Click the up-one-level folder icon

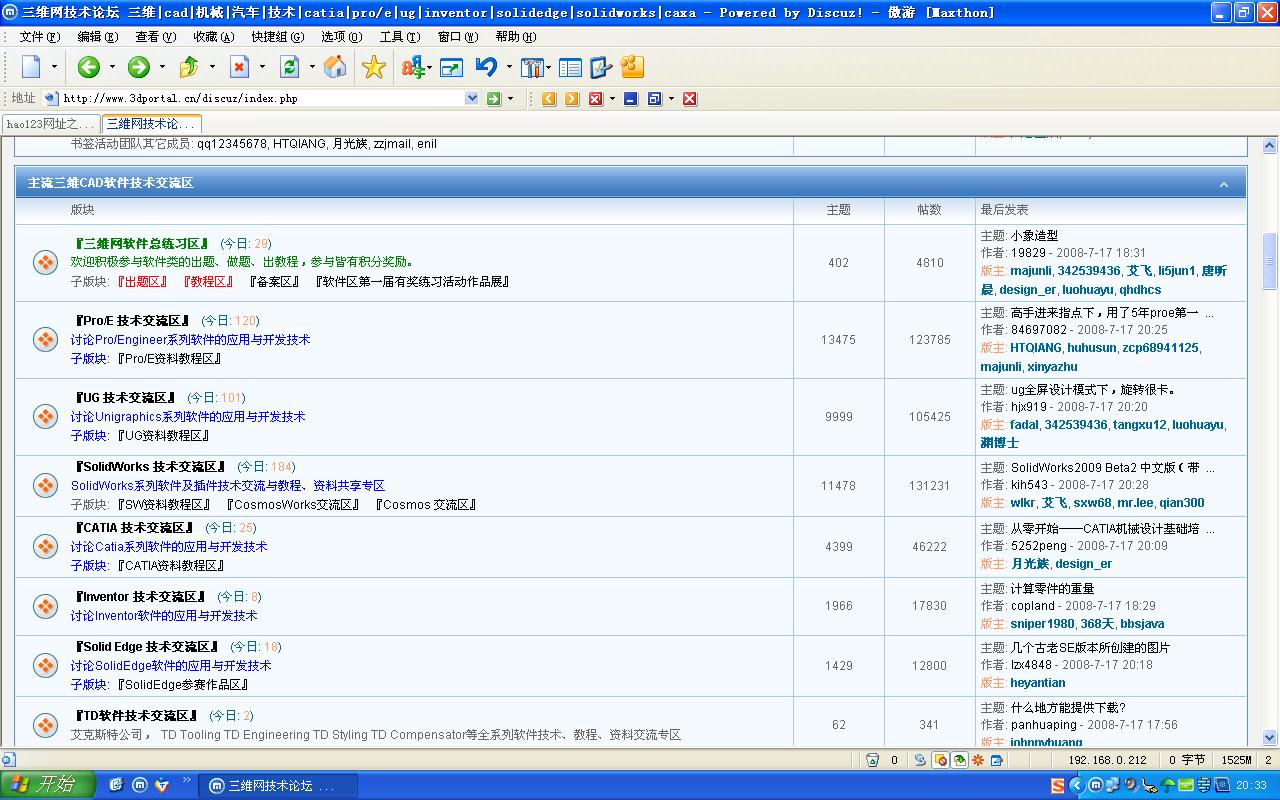coord(189,67)
